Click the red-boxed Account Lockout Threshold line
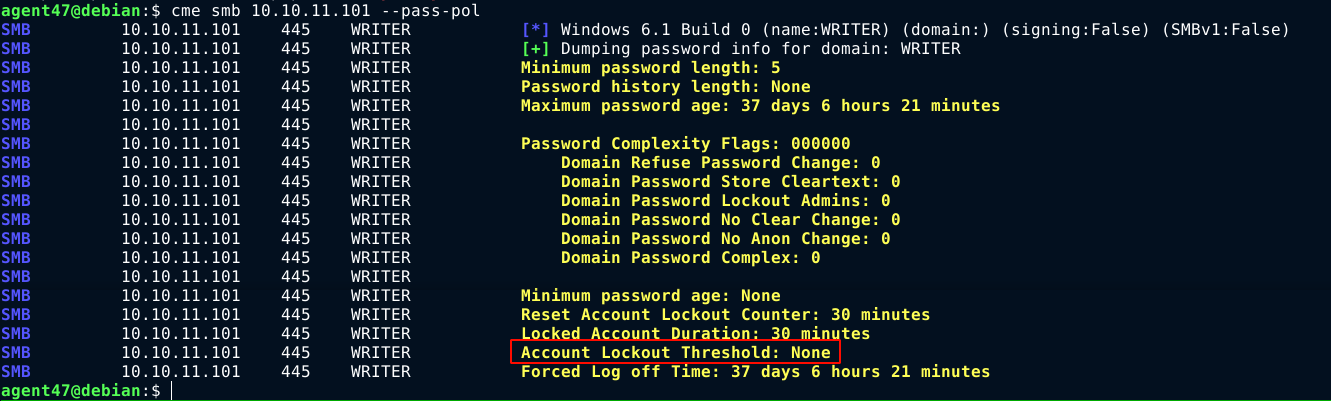1331x401 pixels. click(675, 353)
